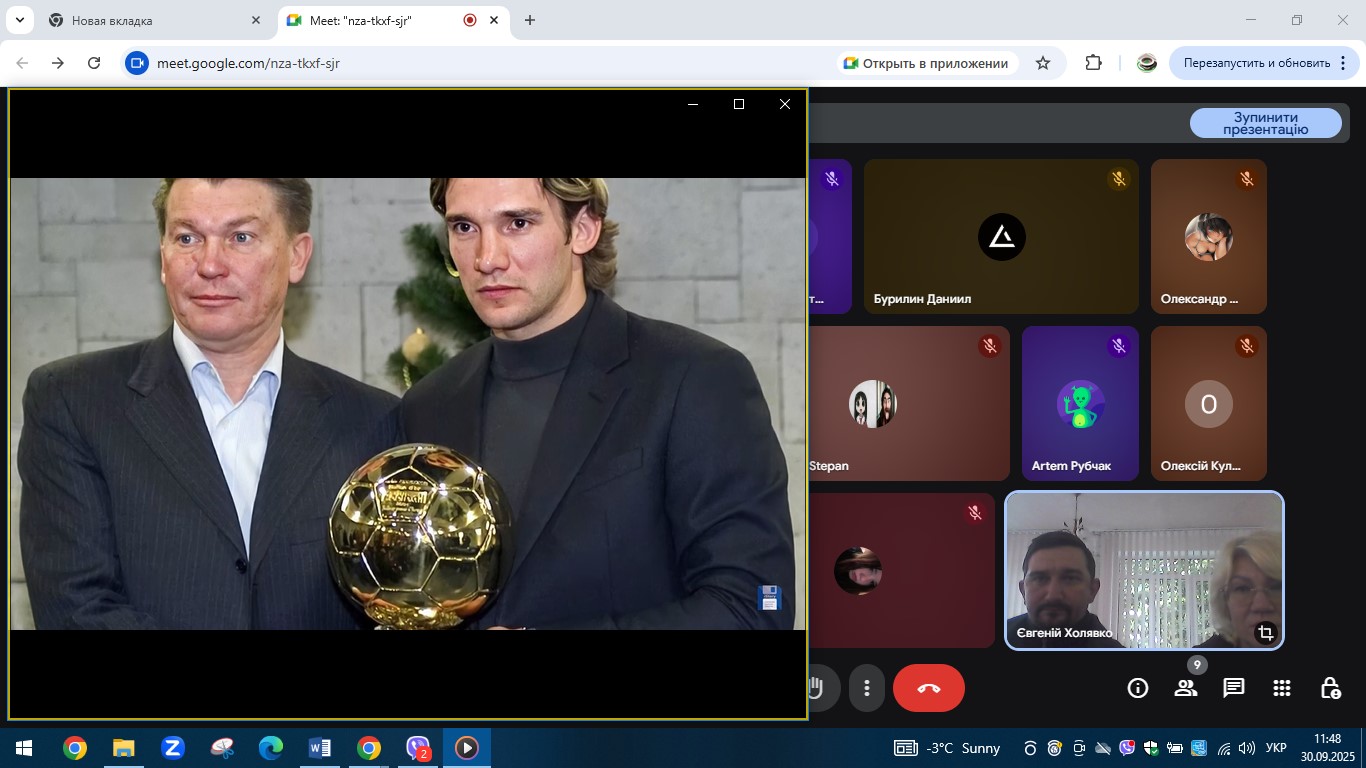Toggle system volume speaker in tray
Image resolution: width=1366 pixels, height=768 pixels.
1246,748
